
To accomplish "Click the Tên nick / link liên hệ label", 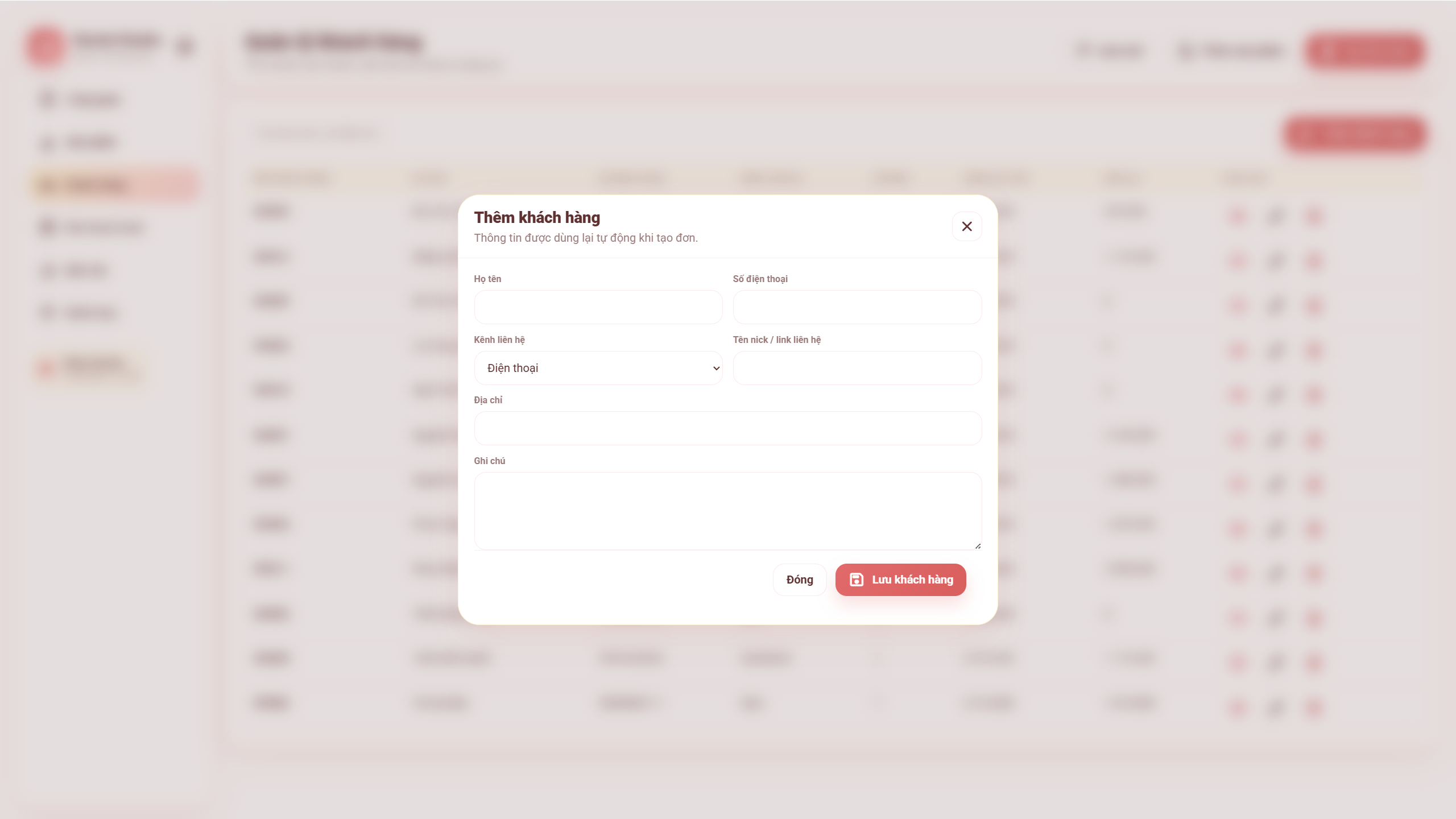I will click(776, 340).
